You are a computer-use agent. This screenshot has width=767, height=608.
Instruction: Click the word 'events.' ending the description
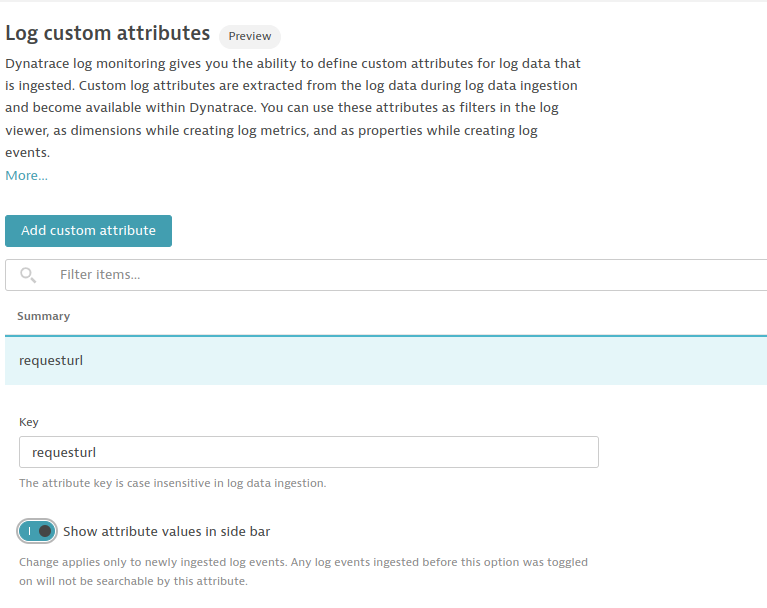(x=28, y=153)
